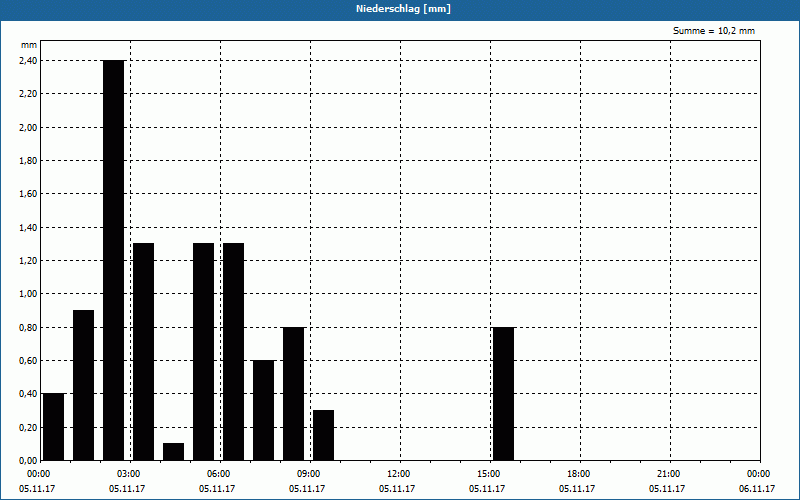Select the 1,30 mm bar starting at 06:00
This screenshot has width=800, height=500.
coord(234,352)
